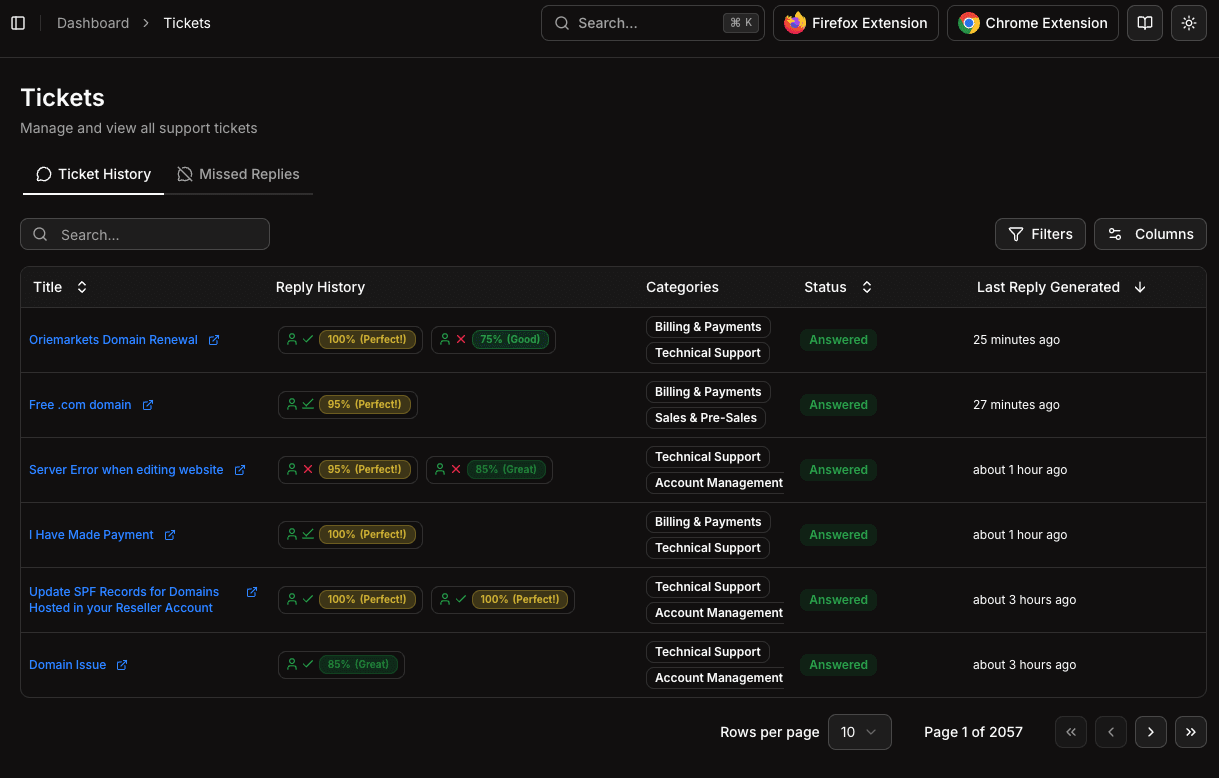Click Sales & Pre-Sales category tag

(706, 418)
